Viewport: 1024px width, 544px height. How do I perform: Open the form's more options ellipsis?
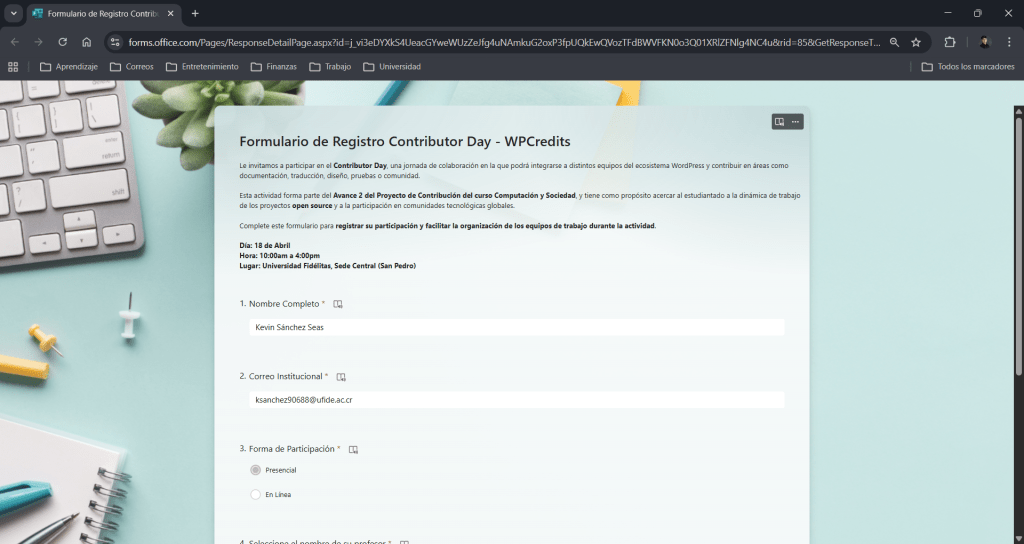796,122
